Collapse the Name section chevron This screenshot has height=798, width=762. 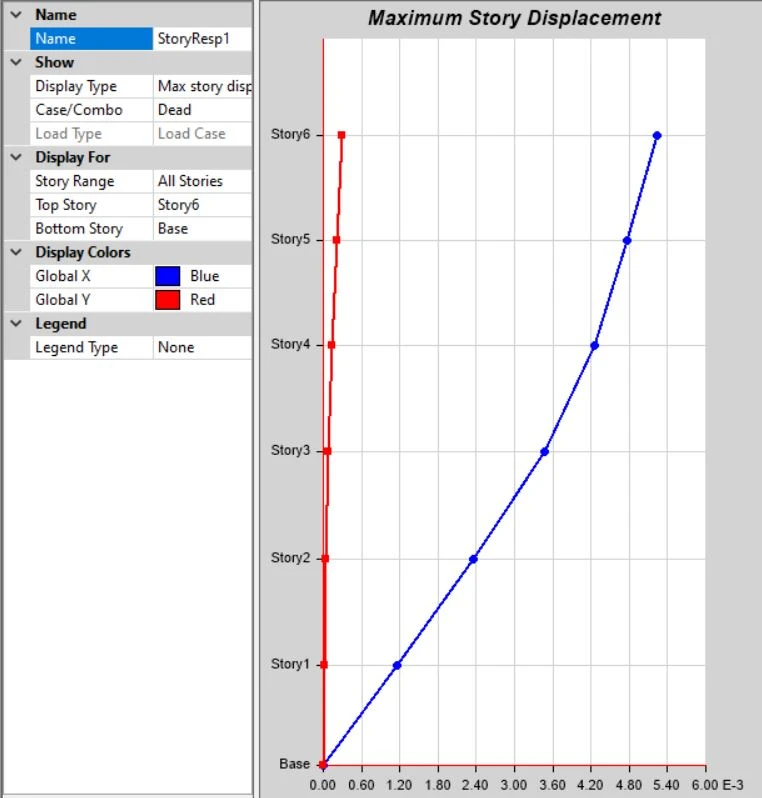[15, 15]
